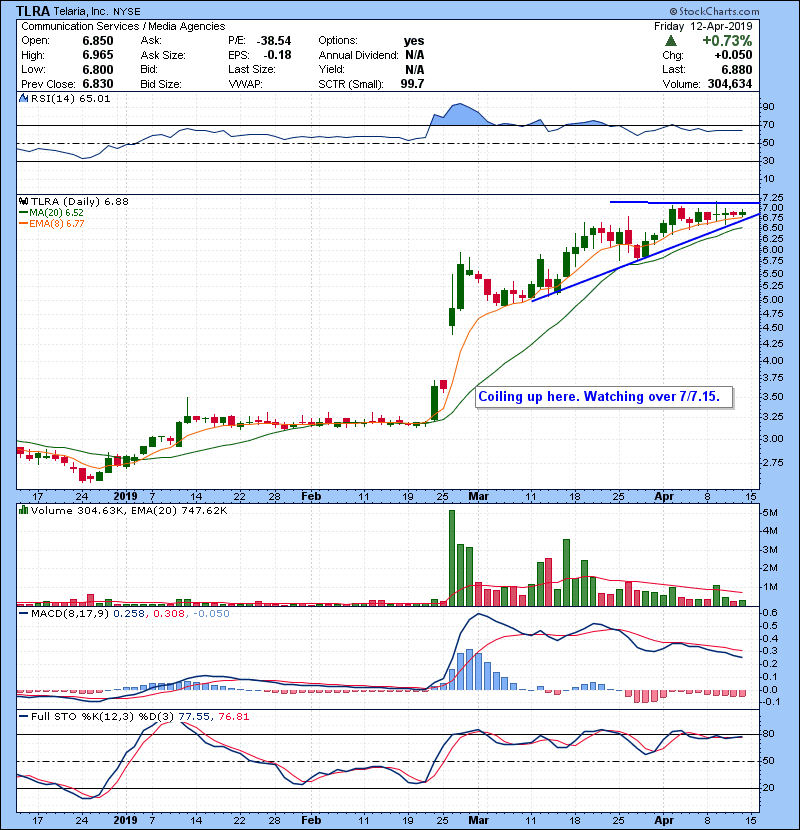Click the P/E value -38.54
This screenshot has height=830, width=800.
click(x=274, y=41)
